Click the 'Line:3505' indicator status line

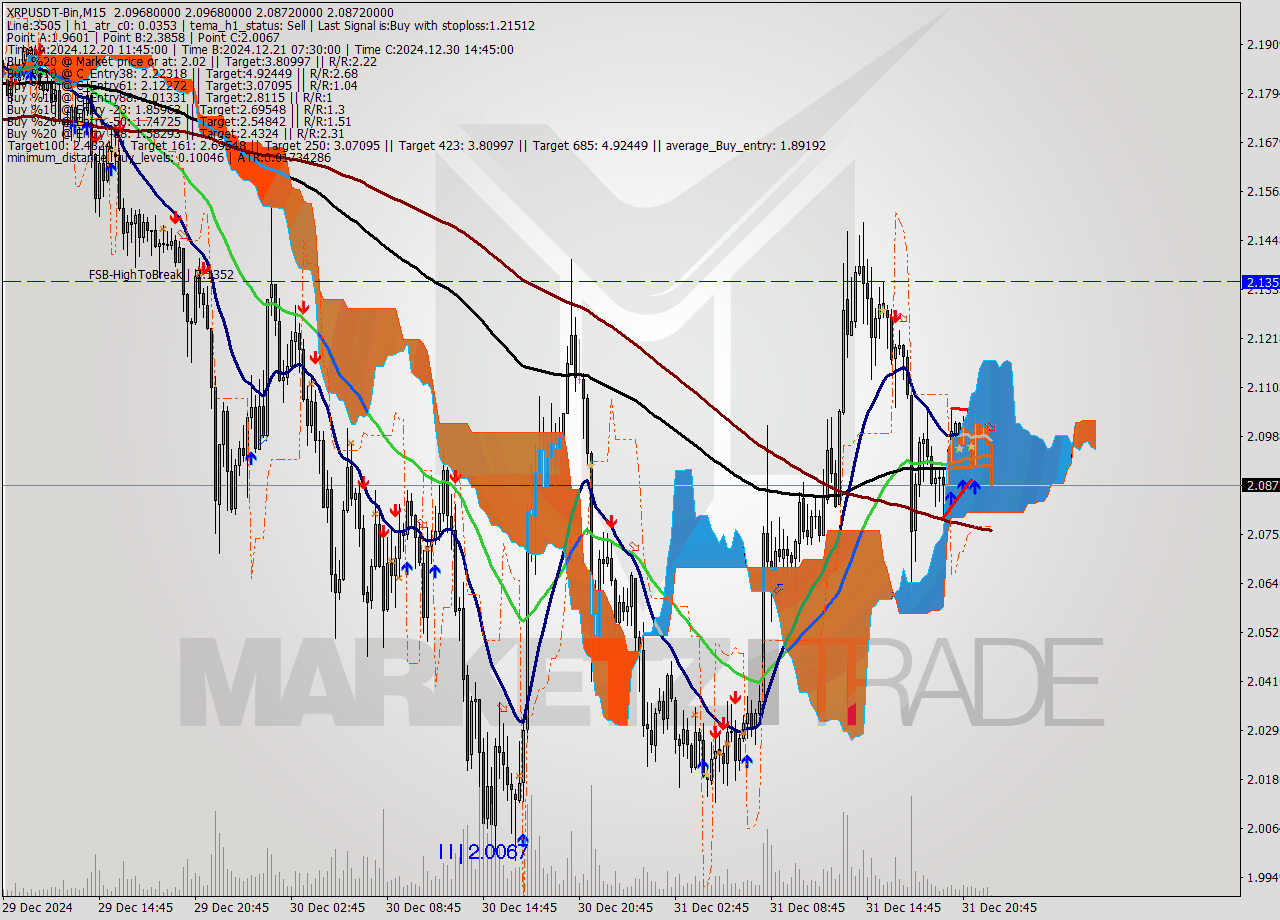tap(270, 26)
